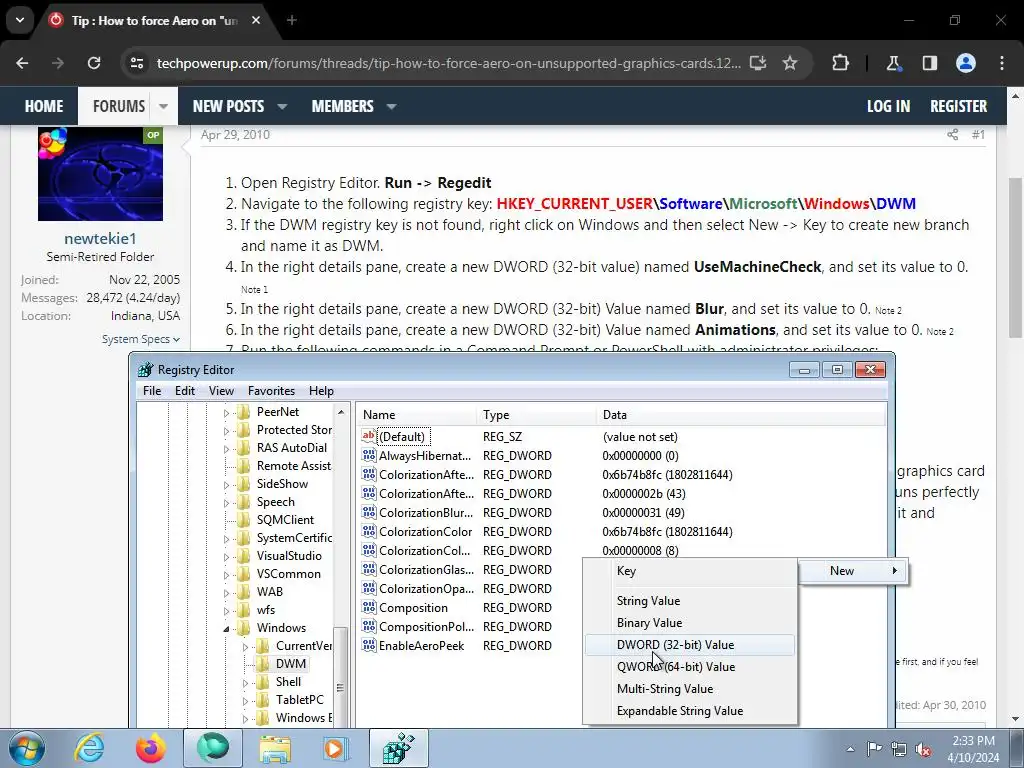This screenshot has width=1024, height=768.
Task: Bookmark this page with star icon
Action: coord(790,63)
